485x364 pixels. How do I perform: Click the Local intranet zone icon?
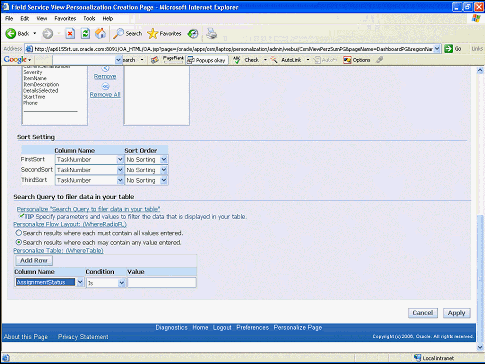pyautogui.click(x=418, y=358)
